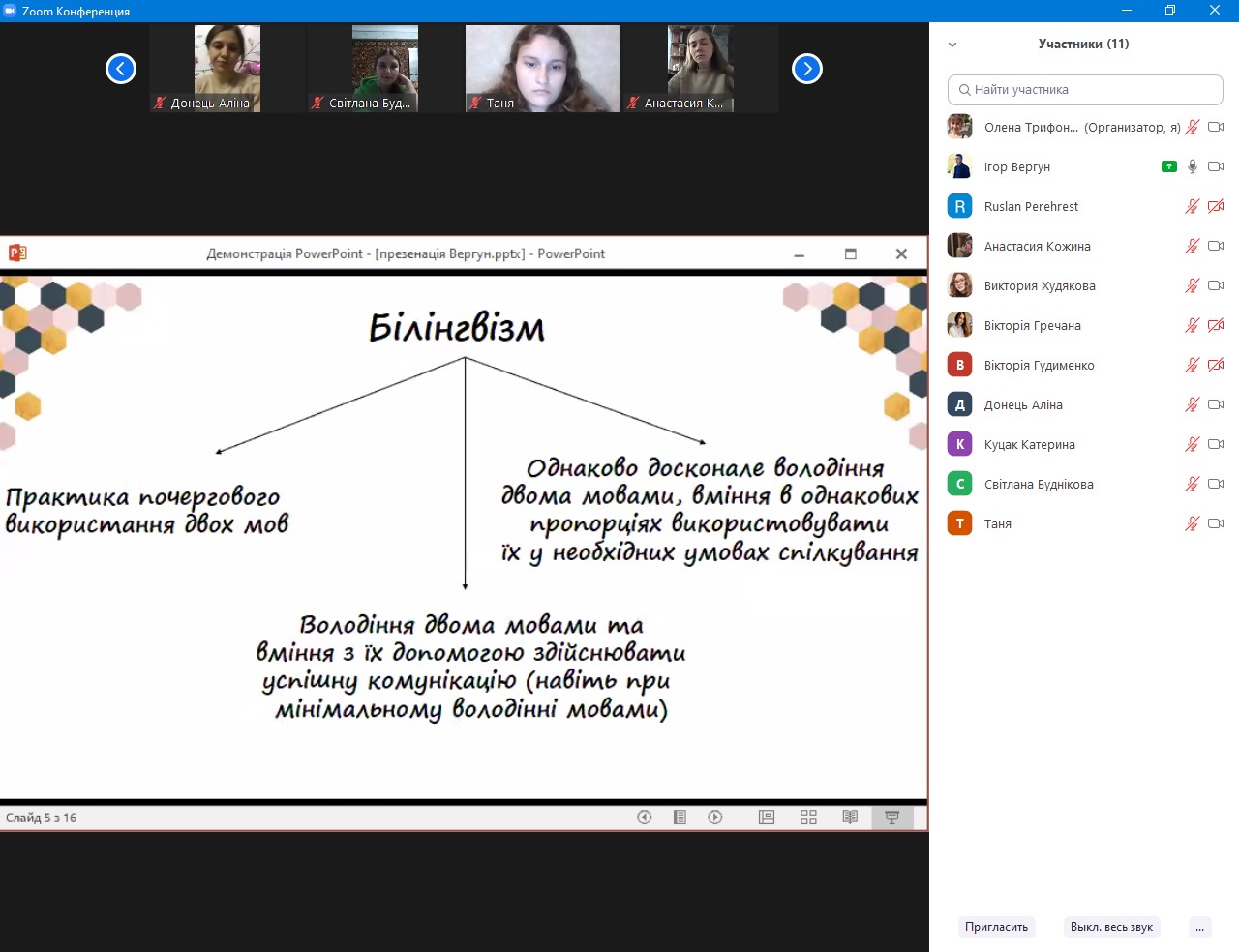The width and height of the screenshot is (1239, 952).
Task: Select Вікторія Гречана in participant list
Action: tap(1032, 325)
